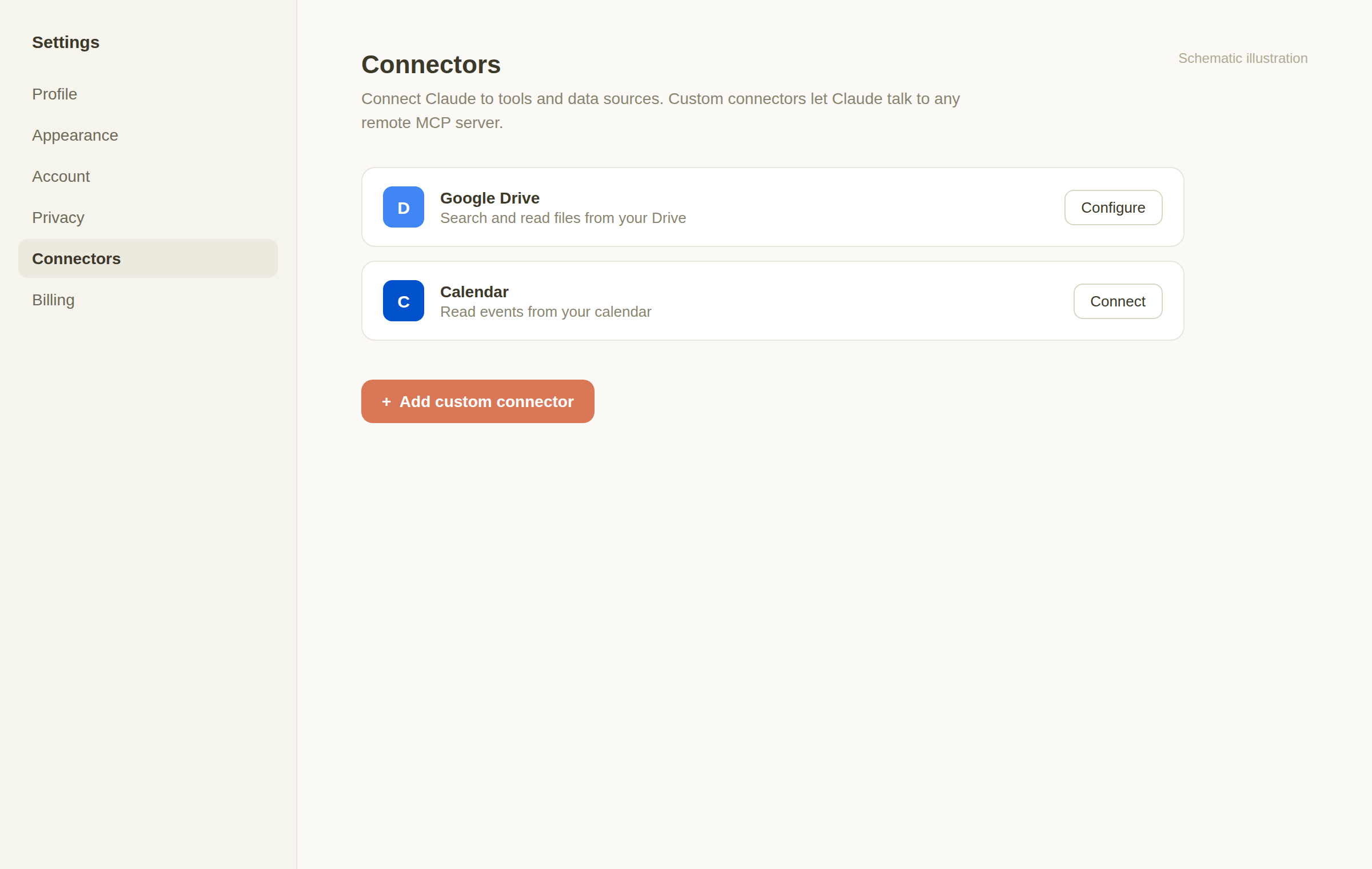Select the Connectors sidebar item
Viewport: 1372px width, 869px height.
148,258
